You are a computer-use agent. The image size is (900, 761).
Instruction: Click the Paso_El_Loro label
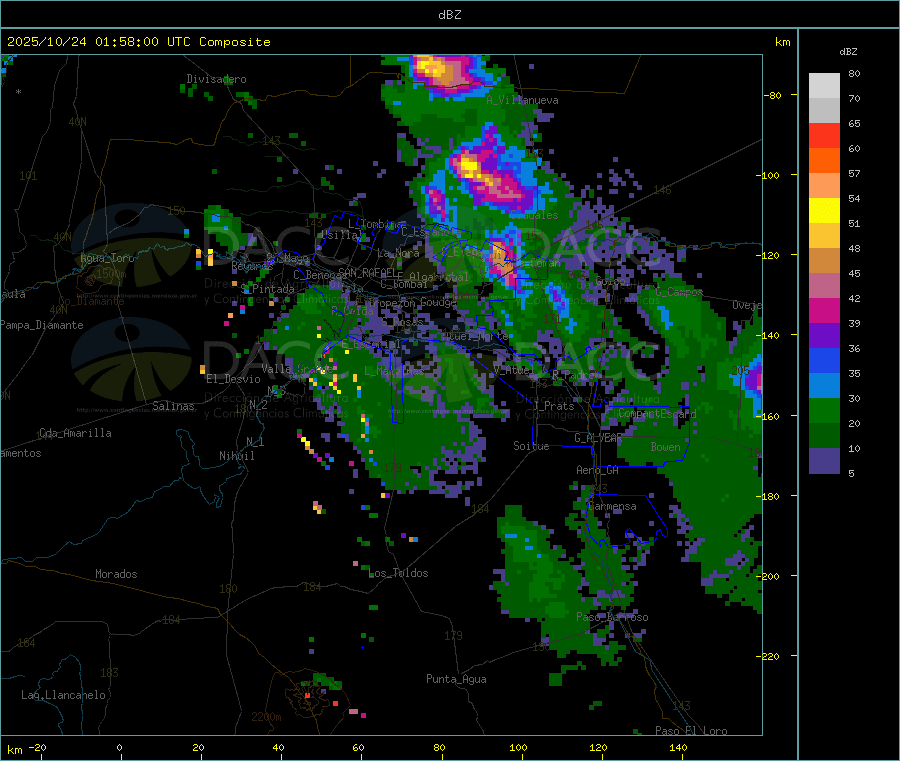pos(691,731)
